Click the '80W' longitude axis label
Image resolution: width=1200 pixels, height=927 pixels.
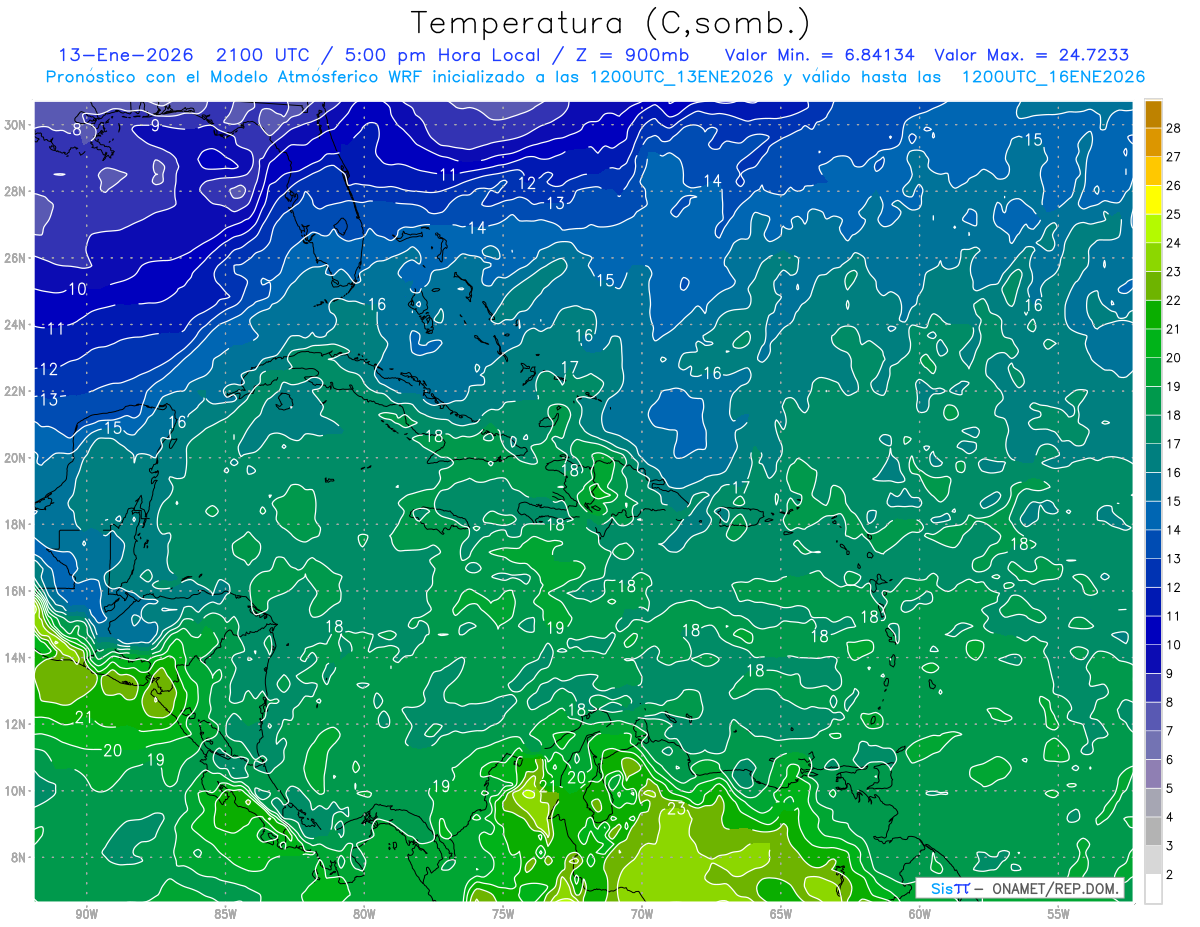pyautogui.click(x=364, y=915)
